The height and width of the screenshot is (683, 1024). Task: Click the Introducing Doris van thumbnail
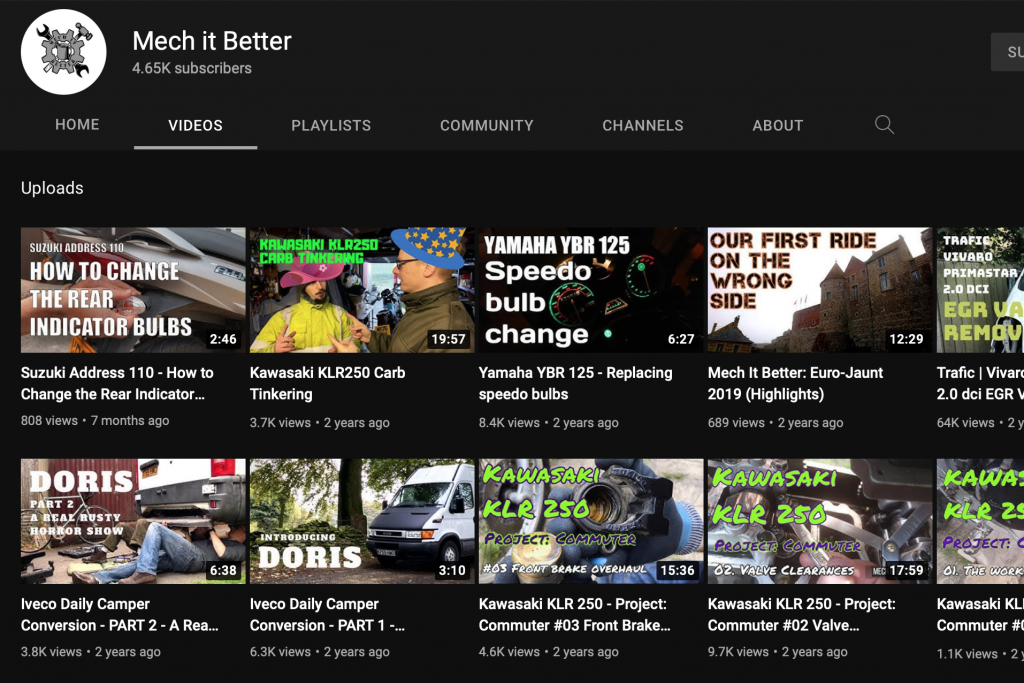[362, 521]
